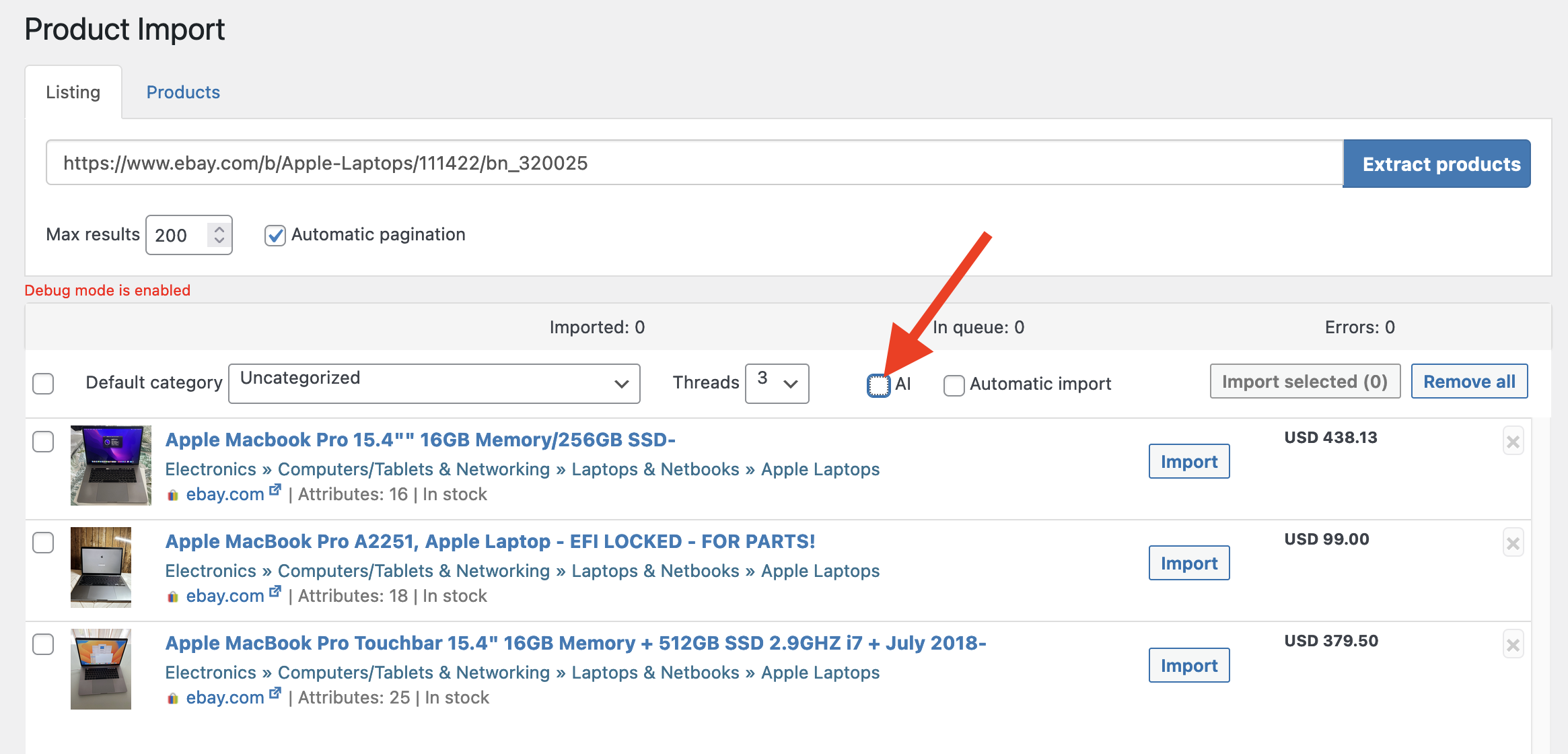Remove the first Macbook Pro listing with X
This screenshot has width=1568, height=754.
[1513, 442]
